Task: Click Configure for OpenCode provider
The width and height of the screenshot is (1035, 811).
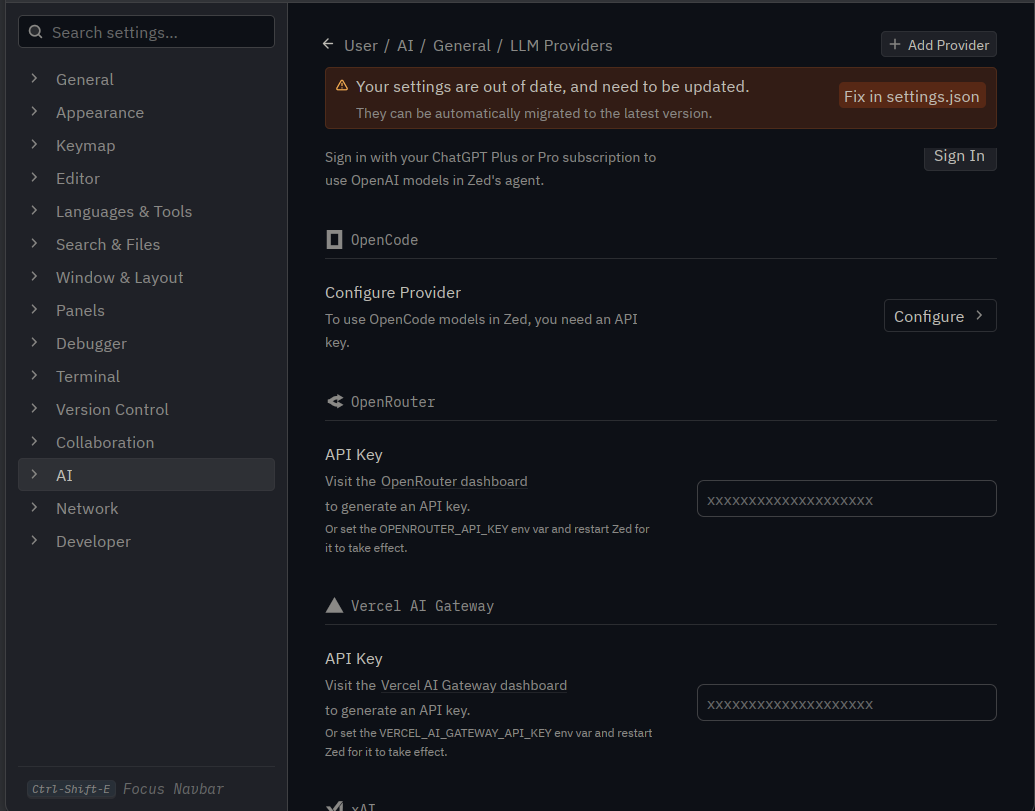Action: [x=940, y=316]
